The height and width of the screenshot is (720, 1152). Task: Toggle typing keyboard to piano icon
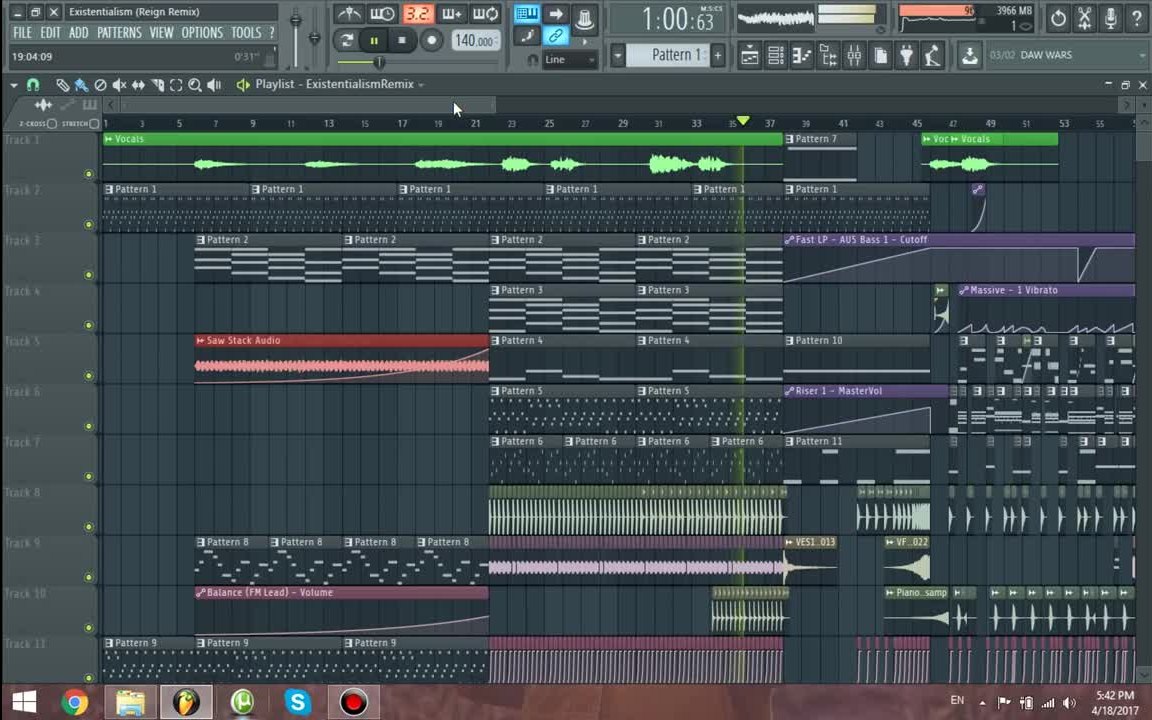(x=526, y=13)
